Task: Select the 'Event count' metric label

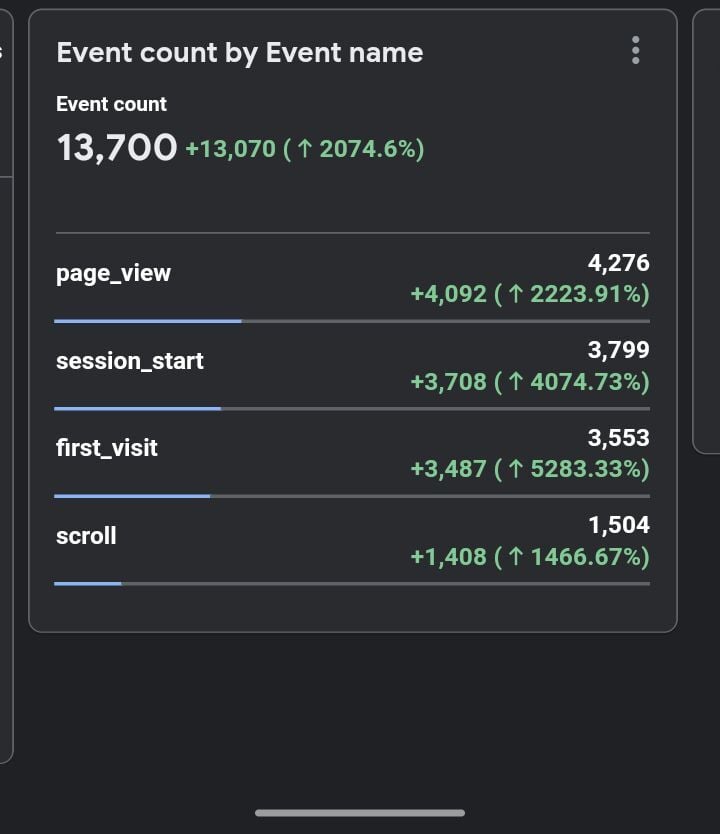Action: click(111, 104)
